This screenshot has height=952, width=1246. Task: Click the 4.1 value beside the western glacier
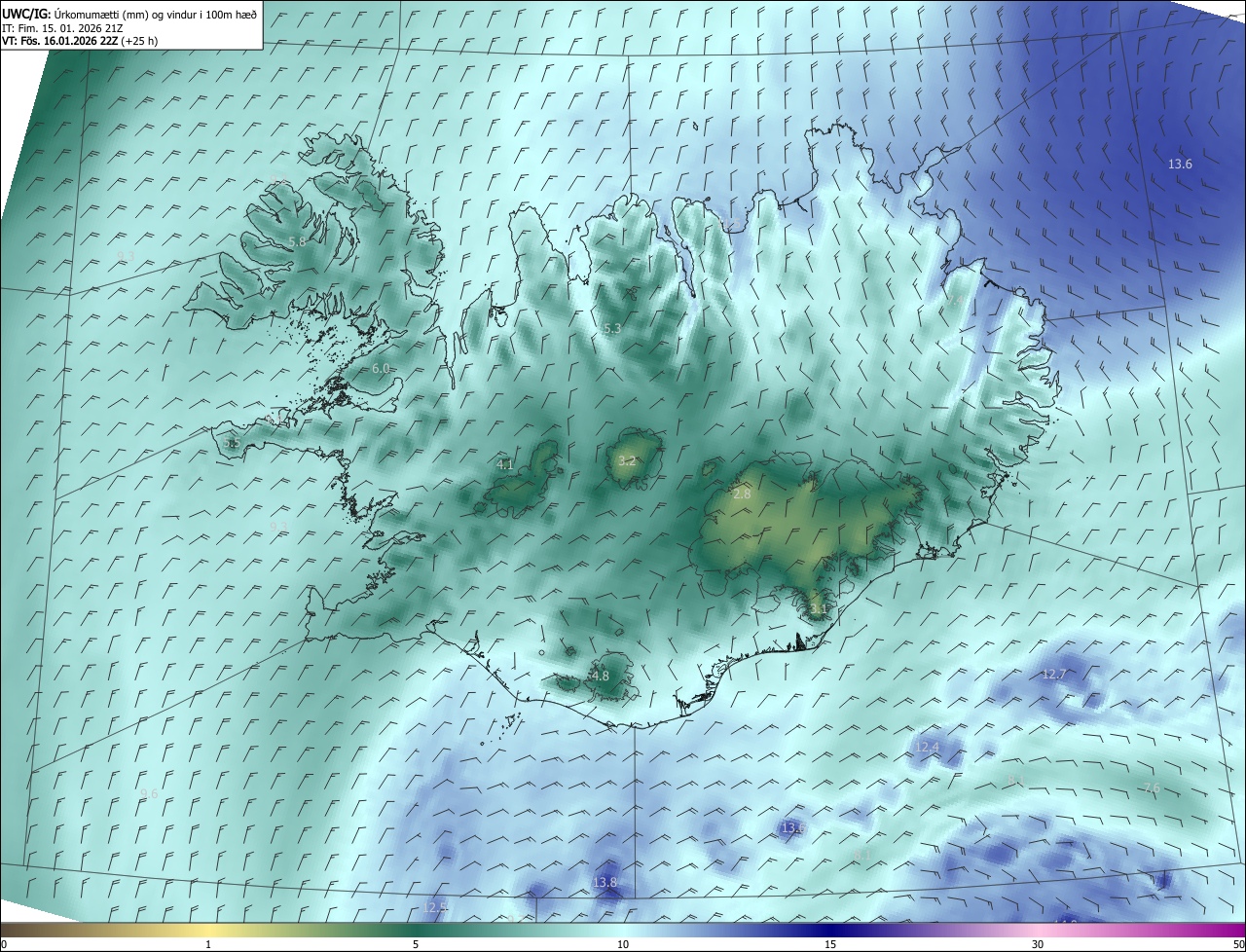coord(505,464)
